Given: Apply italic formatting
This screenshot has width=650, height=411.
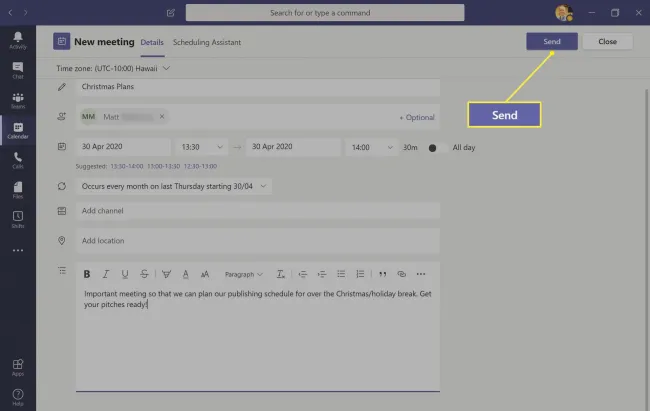Looking at the screenshot, I should pos(106,274).
